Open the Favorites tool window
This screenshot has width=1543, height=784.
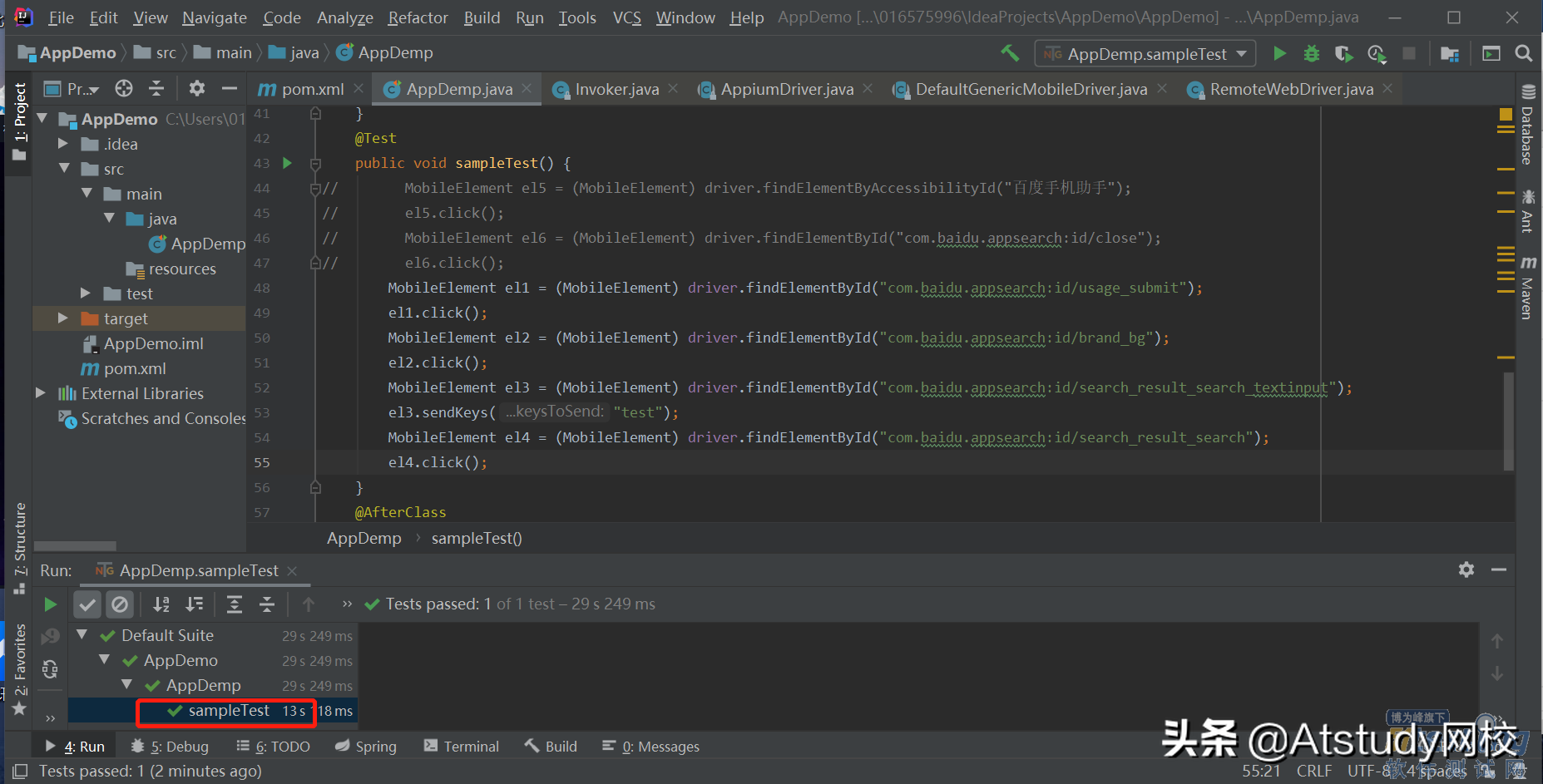20,669
